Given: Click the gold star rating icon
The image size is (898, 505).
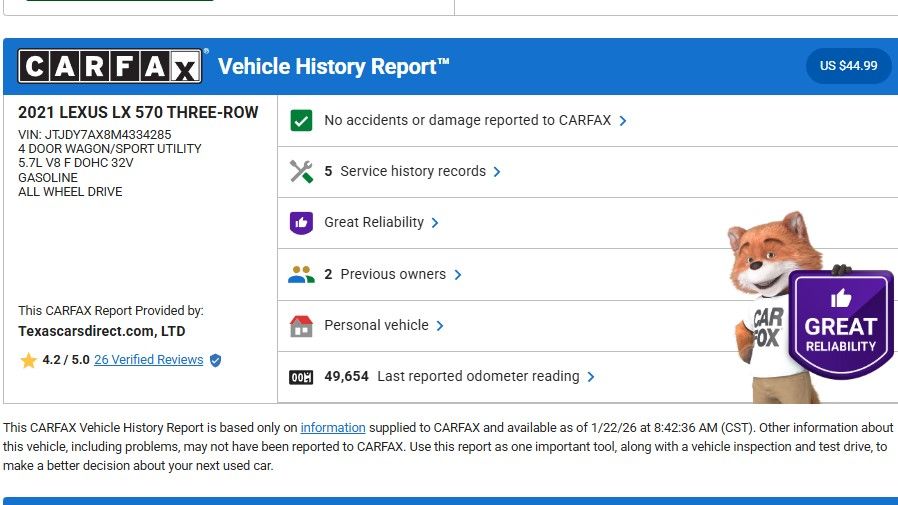Looking at the screenshot, I should tap(28, 360).
